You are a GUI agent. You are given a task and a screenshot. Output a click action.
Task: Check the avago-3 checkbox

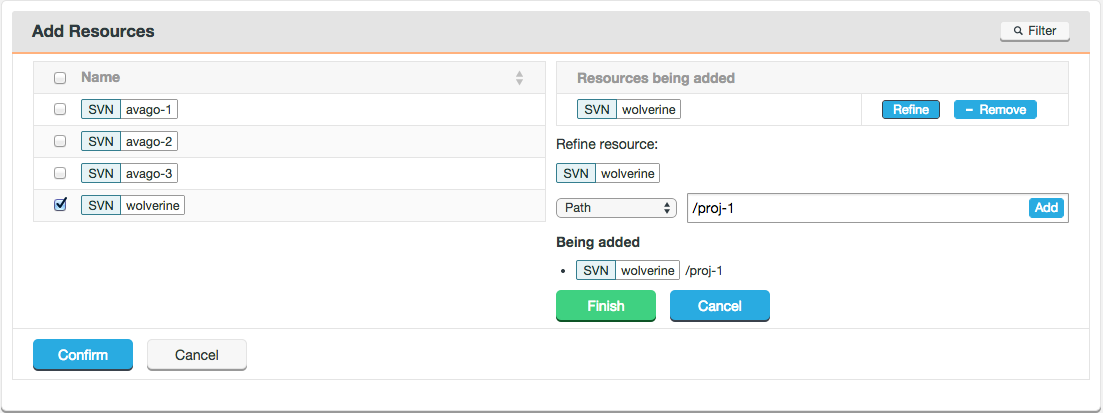tap(60, 172)
